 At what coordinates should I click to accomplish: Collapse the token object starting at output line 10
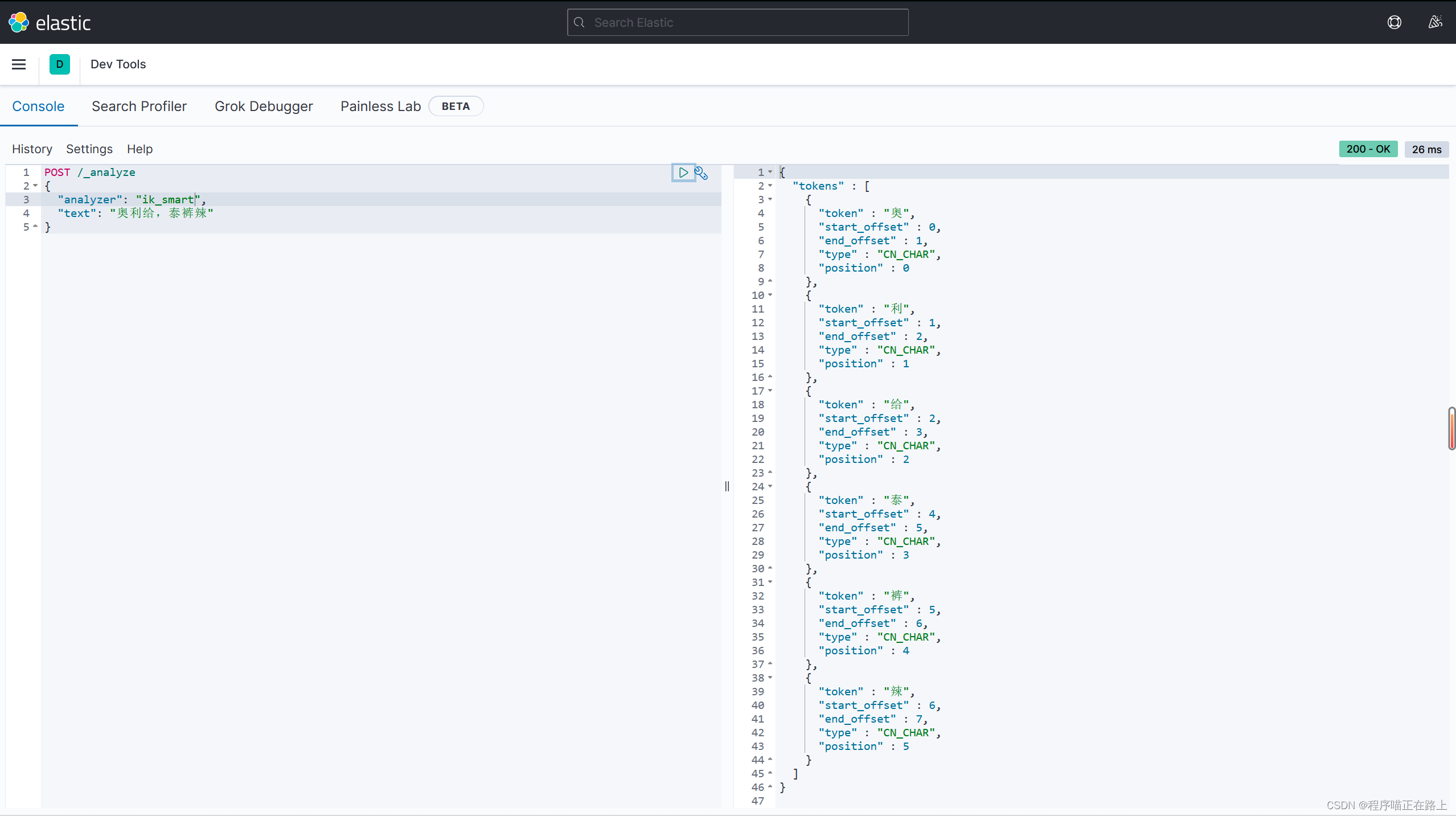pyautogui.click(x=770, y=295)
